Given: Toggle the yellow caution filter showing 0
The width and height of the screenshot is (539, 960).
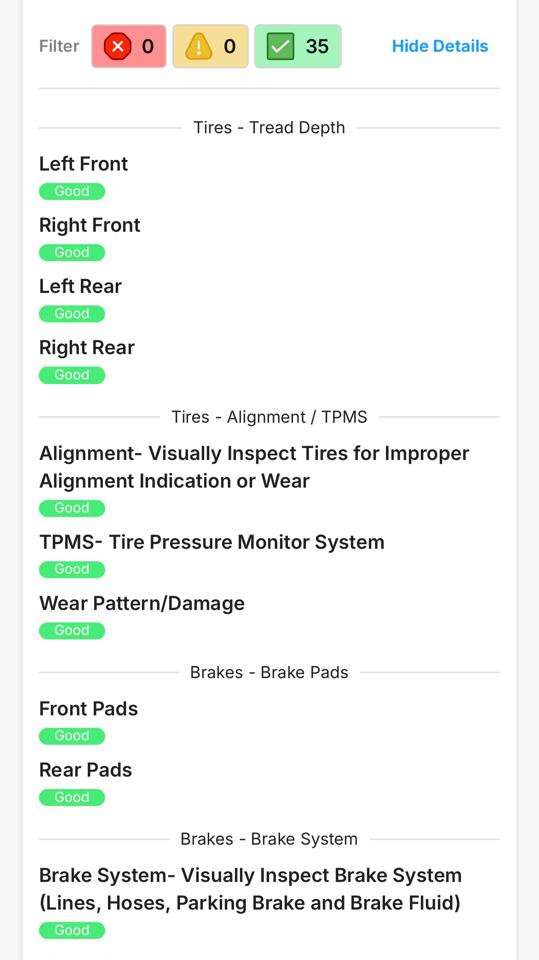Looking at the screenshot, I should point(211,46).
